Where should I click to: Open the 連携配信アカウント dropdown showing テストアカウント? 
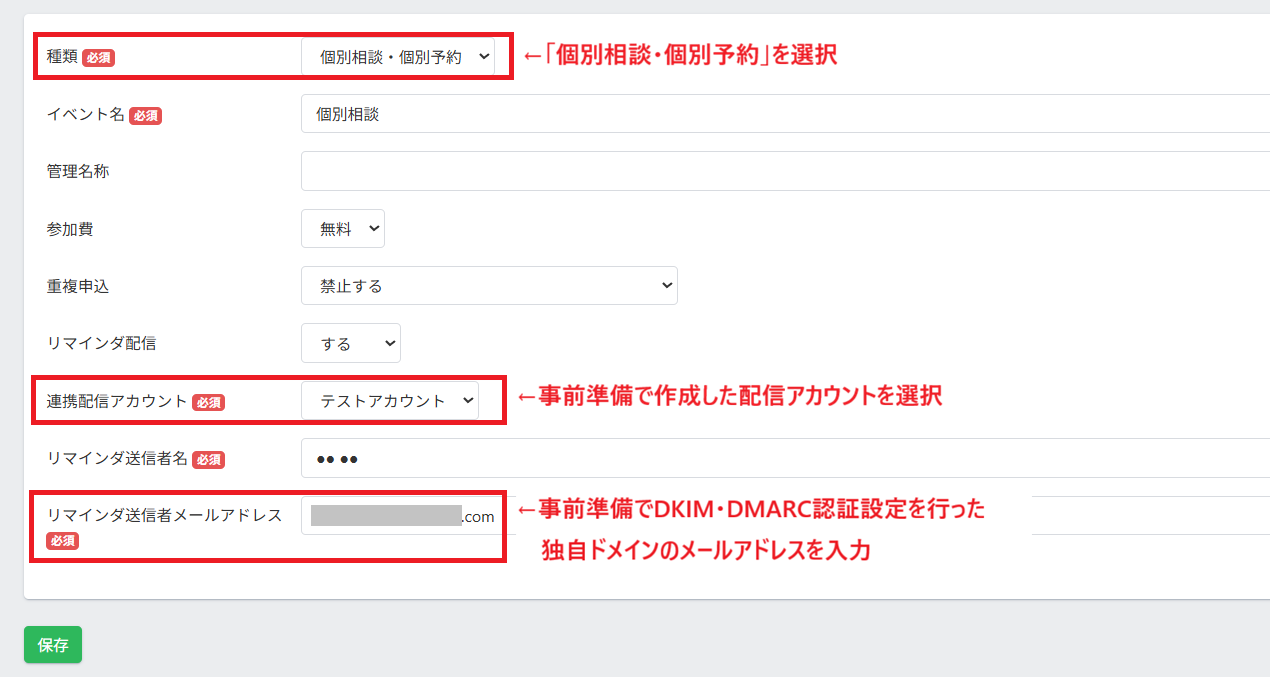tap(390, 401)
